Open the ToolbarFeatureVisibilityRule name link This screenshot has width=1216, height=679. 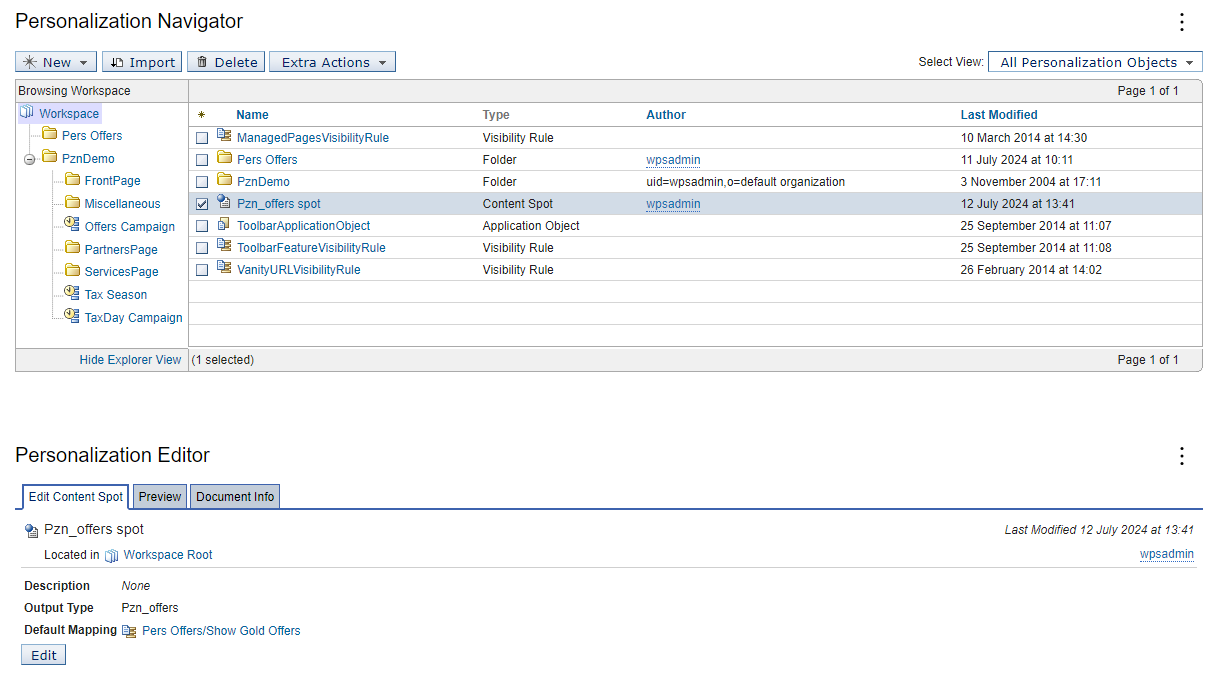(311, 248)
